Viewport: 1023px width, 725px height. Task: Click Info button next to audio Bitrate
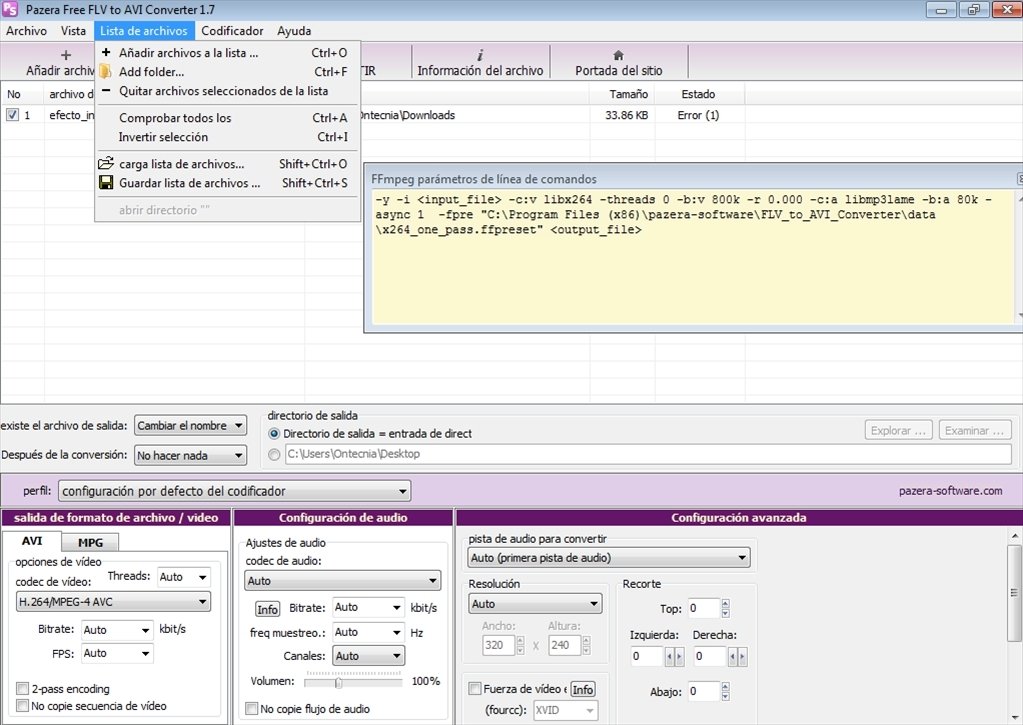point(267,609)
